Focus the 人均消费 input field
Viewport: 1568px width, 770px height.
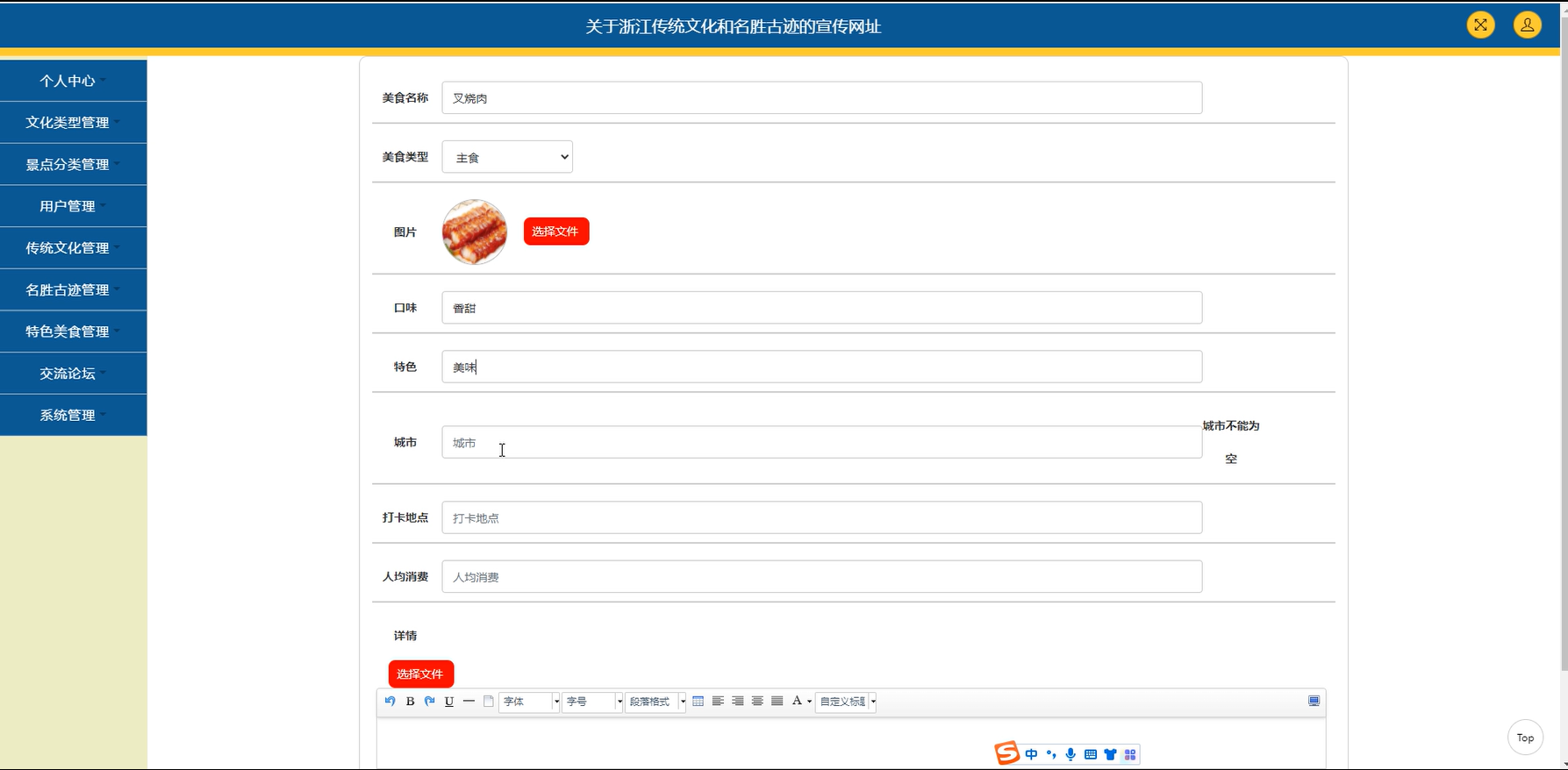[x=822, y=576]
